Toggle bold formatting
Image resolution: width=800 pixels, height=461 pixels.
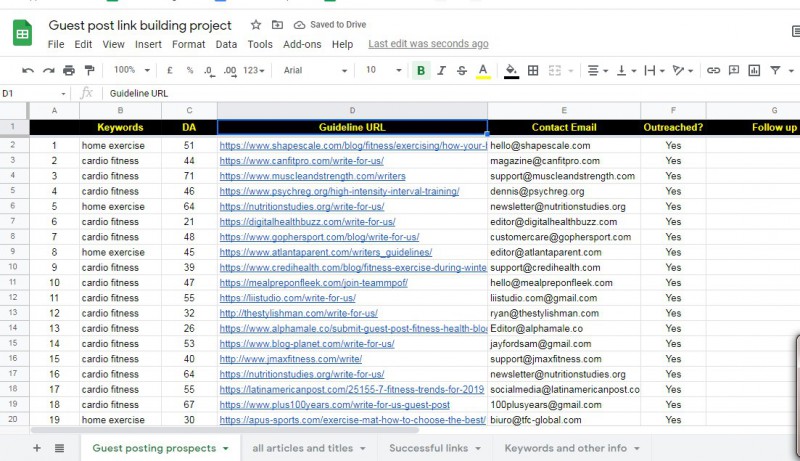click(x=421, y=70)
